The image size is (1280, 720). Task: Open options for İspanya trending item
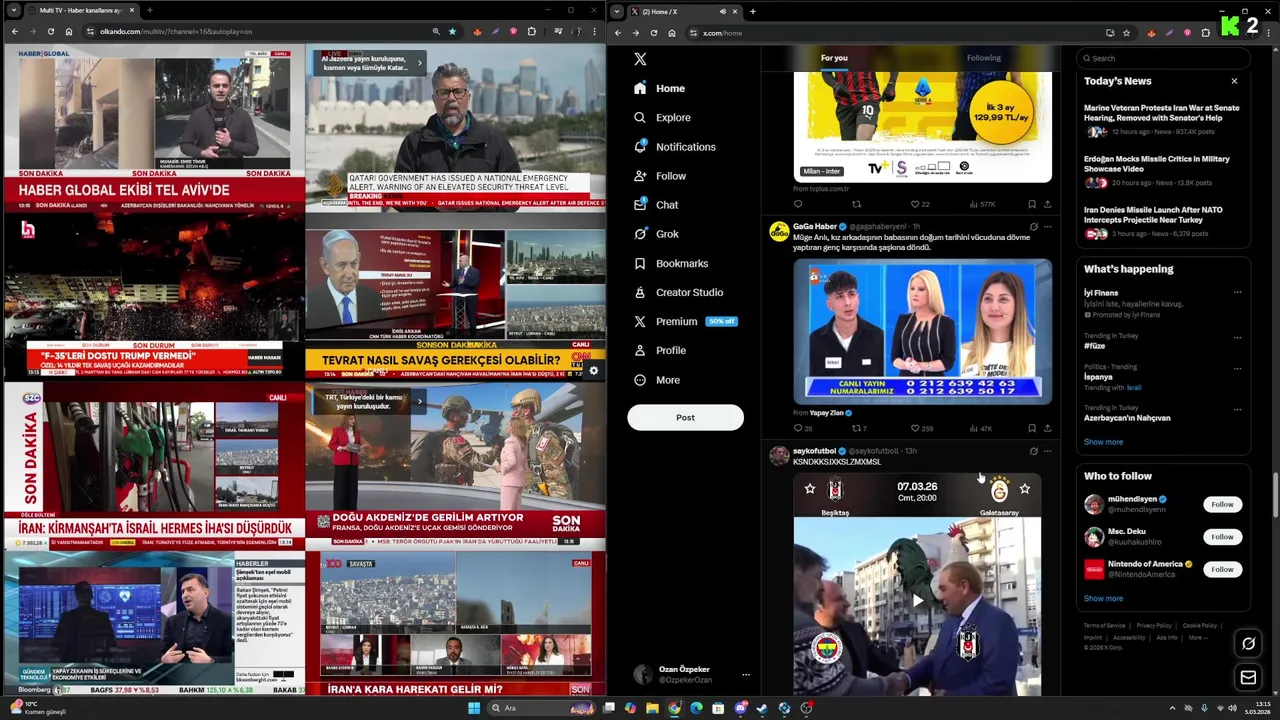(x=1237, y=367)
